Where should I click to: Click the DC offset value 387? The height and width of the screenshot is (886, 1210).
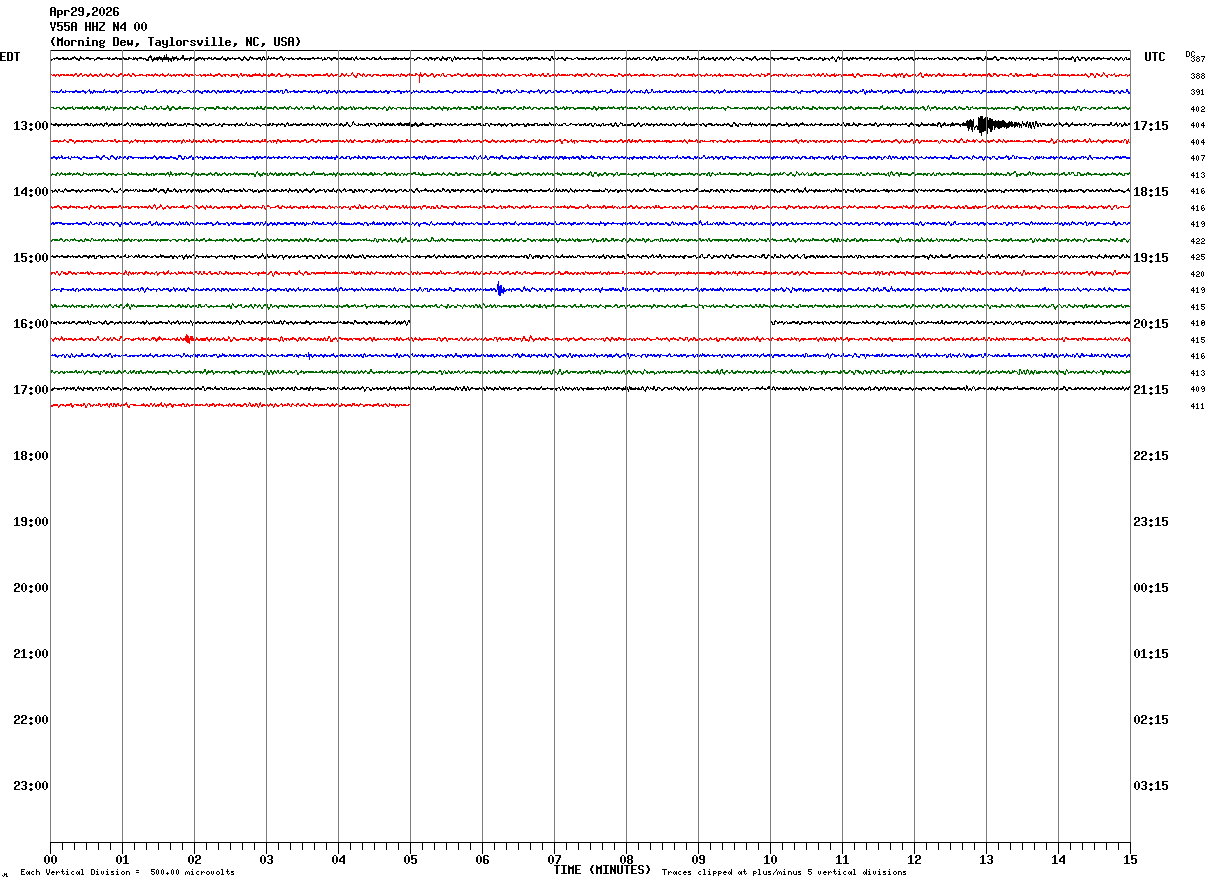click(x=1198, y=60)
